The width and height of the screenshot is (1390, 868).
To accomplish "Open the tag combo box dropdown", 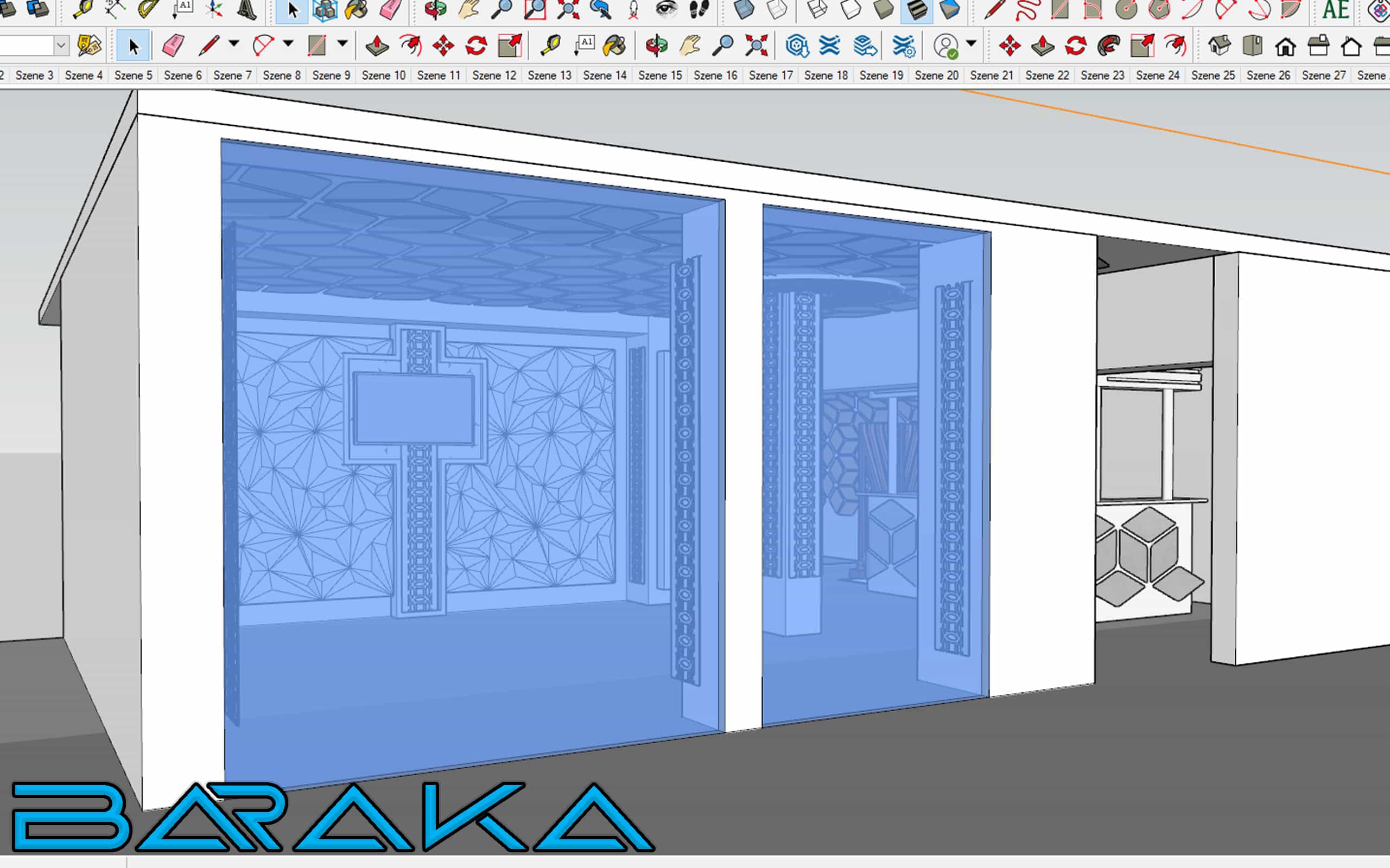I will pos(61,46).
